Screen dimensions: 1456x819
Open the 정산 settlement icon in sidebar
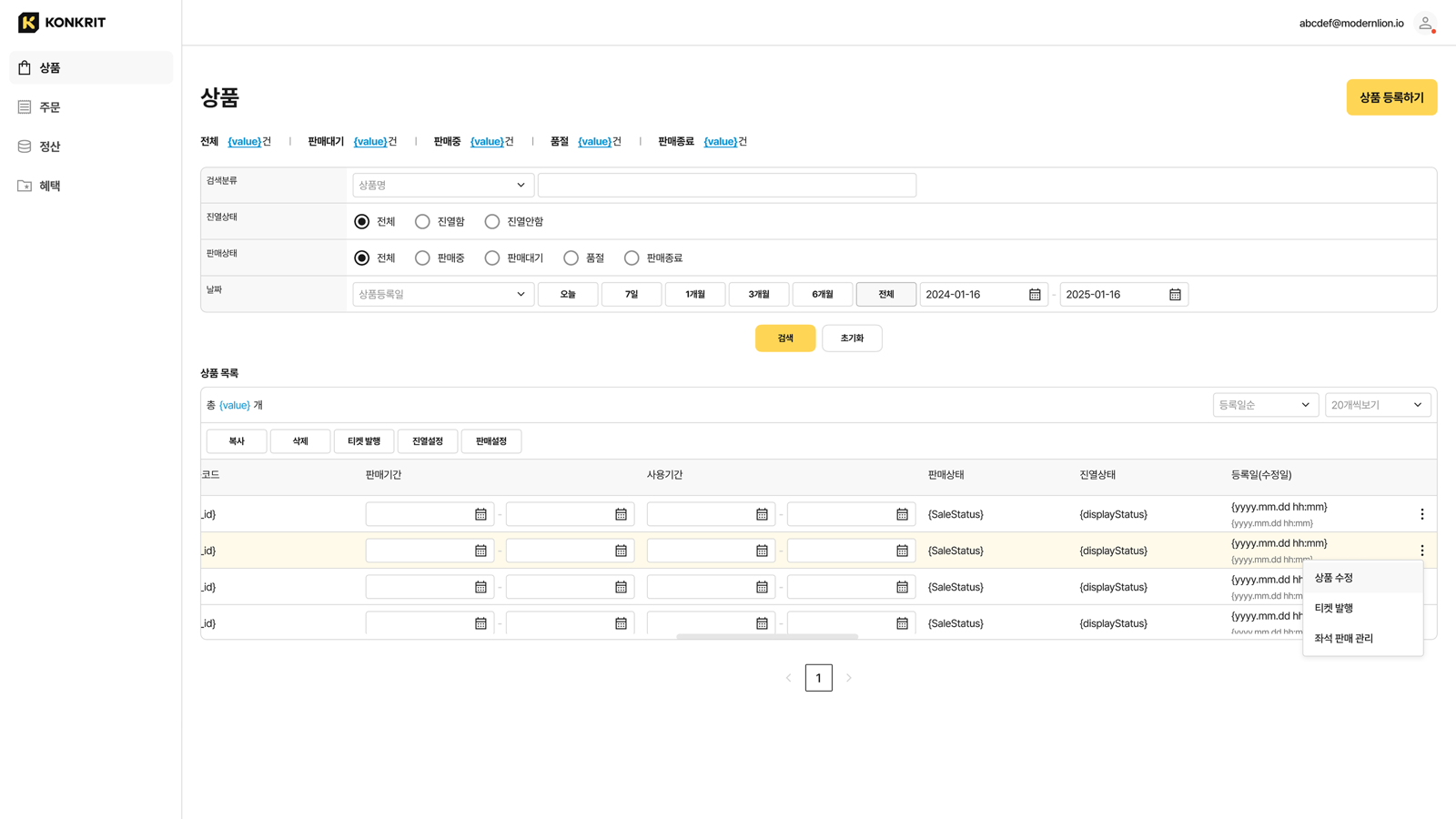25,147
